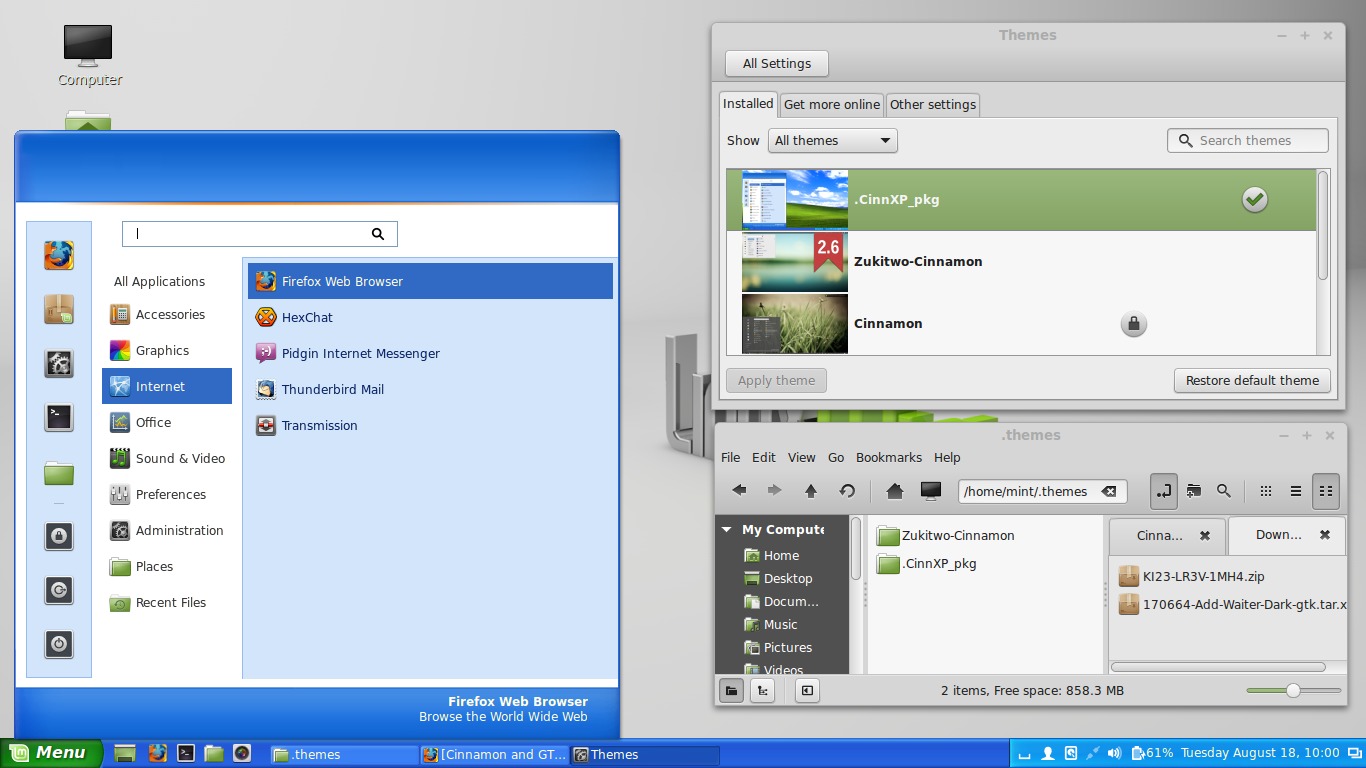Open the Bookmarks menu in the .themes window
This screenshot has width=1366, height=768.
888,457
